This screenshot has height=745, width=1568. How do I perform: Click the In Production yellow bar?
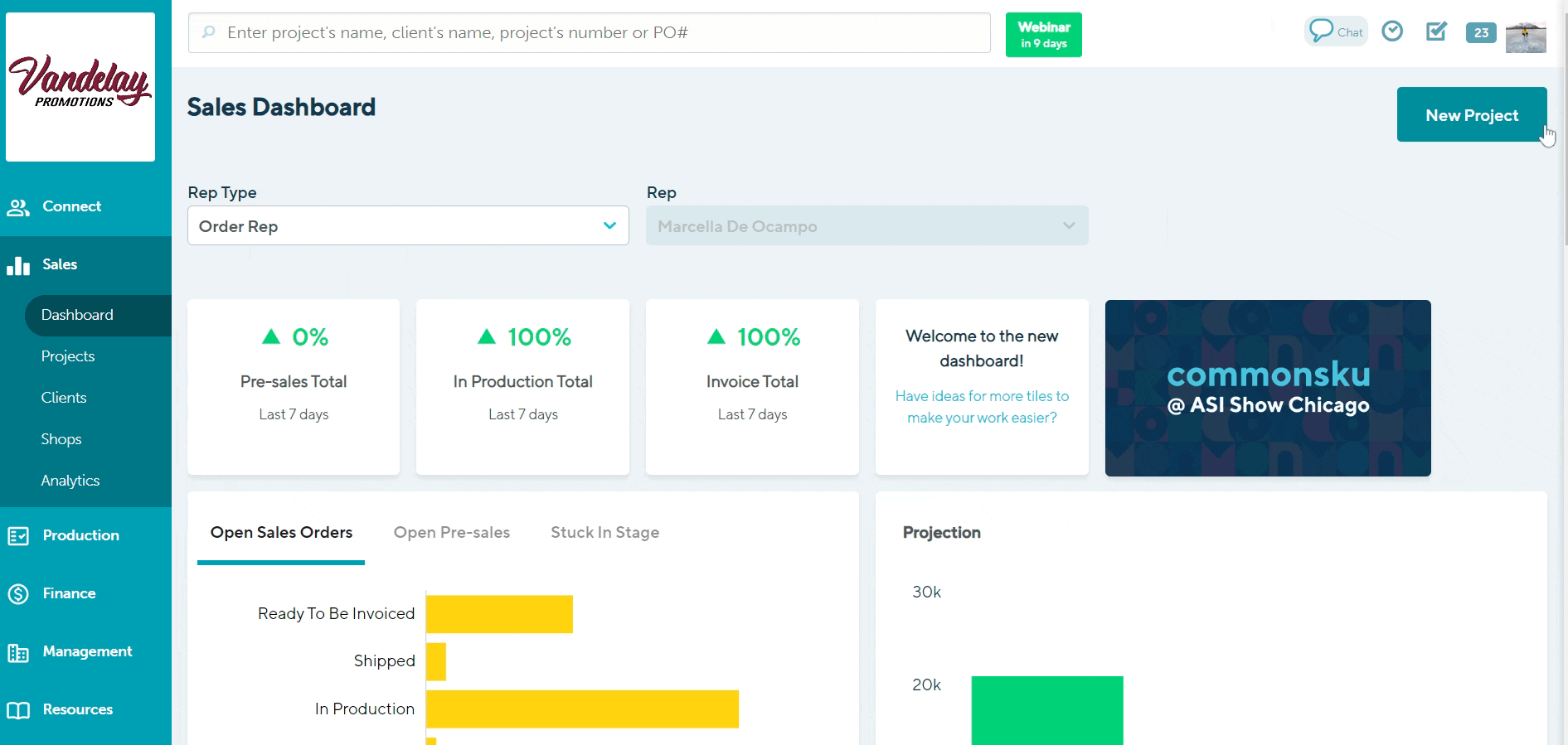[x=582, y=709]
